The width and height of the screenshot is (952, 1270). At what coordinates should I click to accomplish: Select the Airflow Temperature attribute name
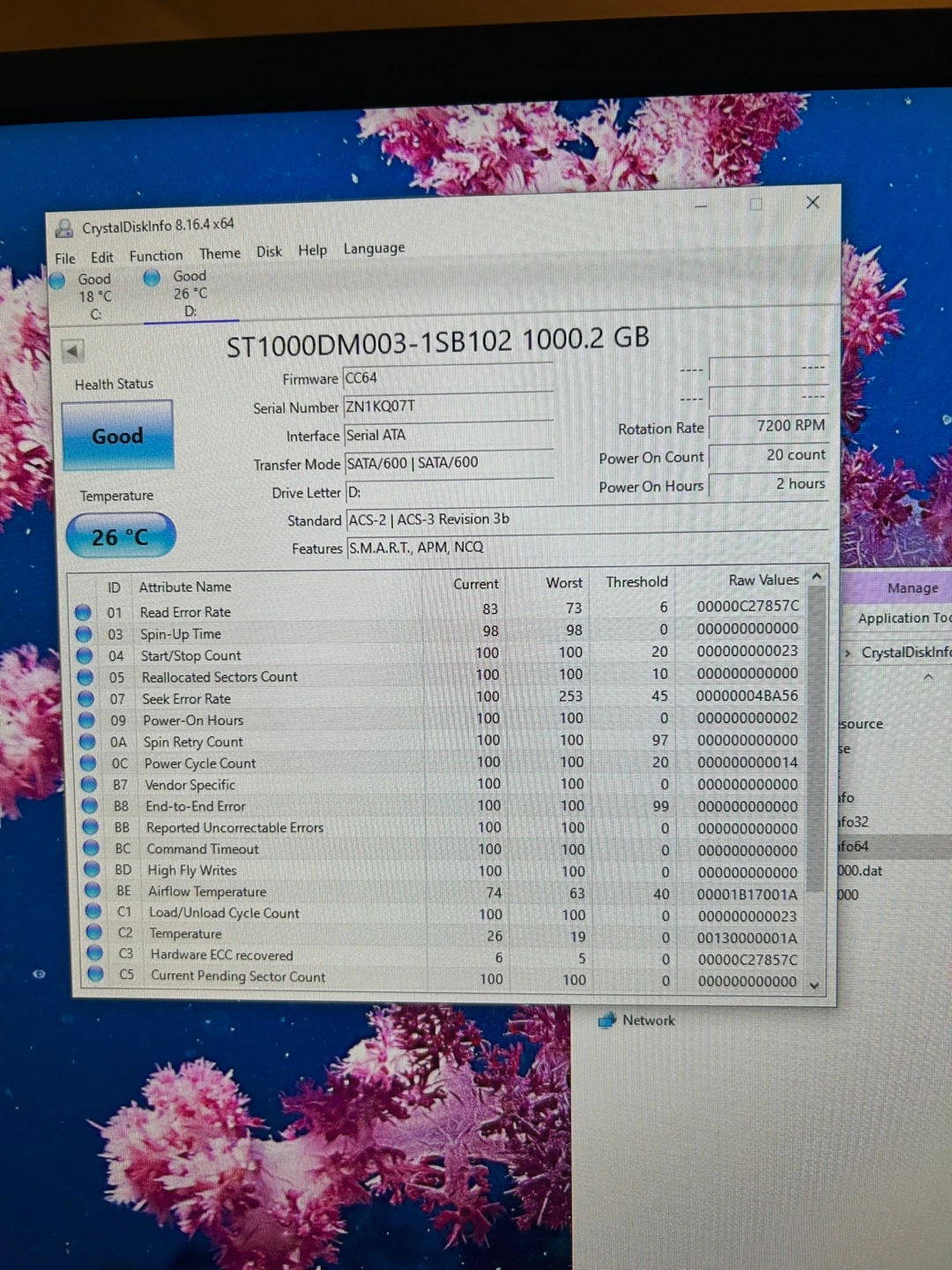pos(207,892)
